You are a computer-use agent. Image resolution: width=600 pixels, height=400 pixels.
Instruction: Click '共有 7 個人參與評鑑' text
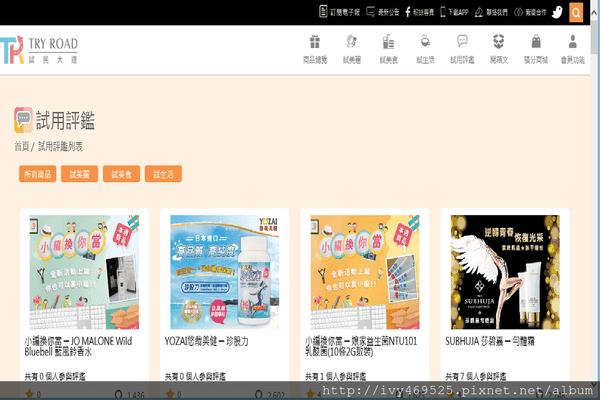(476, 376)
